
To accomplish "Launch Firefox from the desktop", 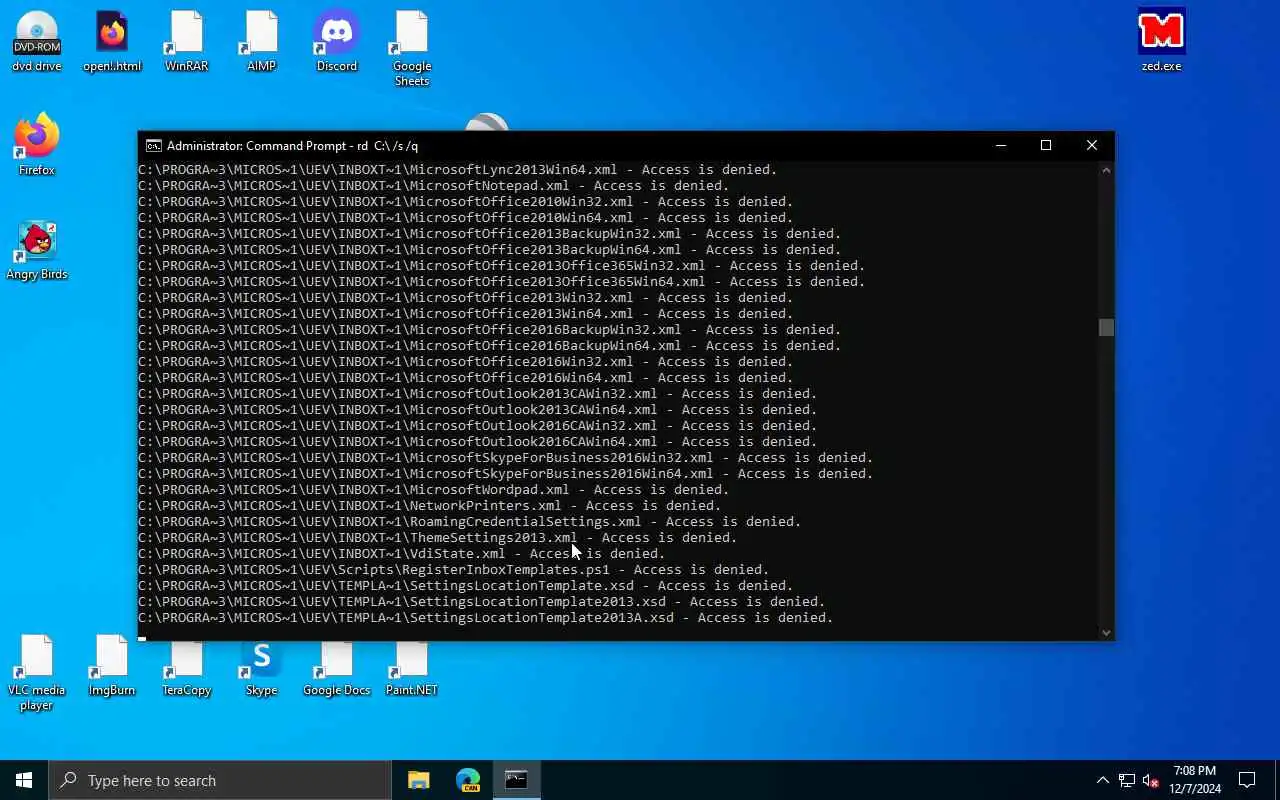I will coord(37,145).
